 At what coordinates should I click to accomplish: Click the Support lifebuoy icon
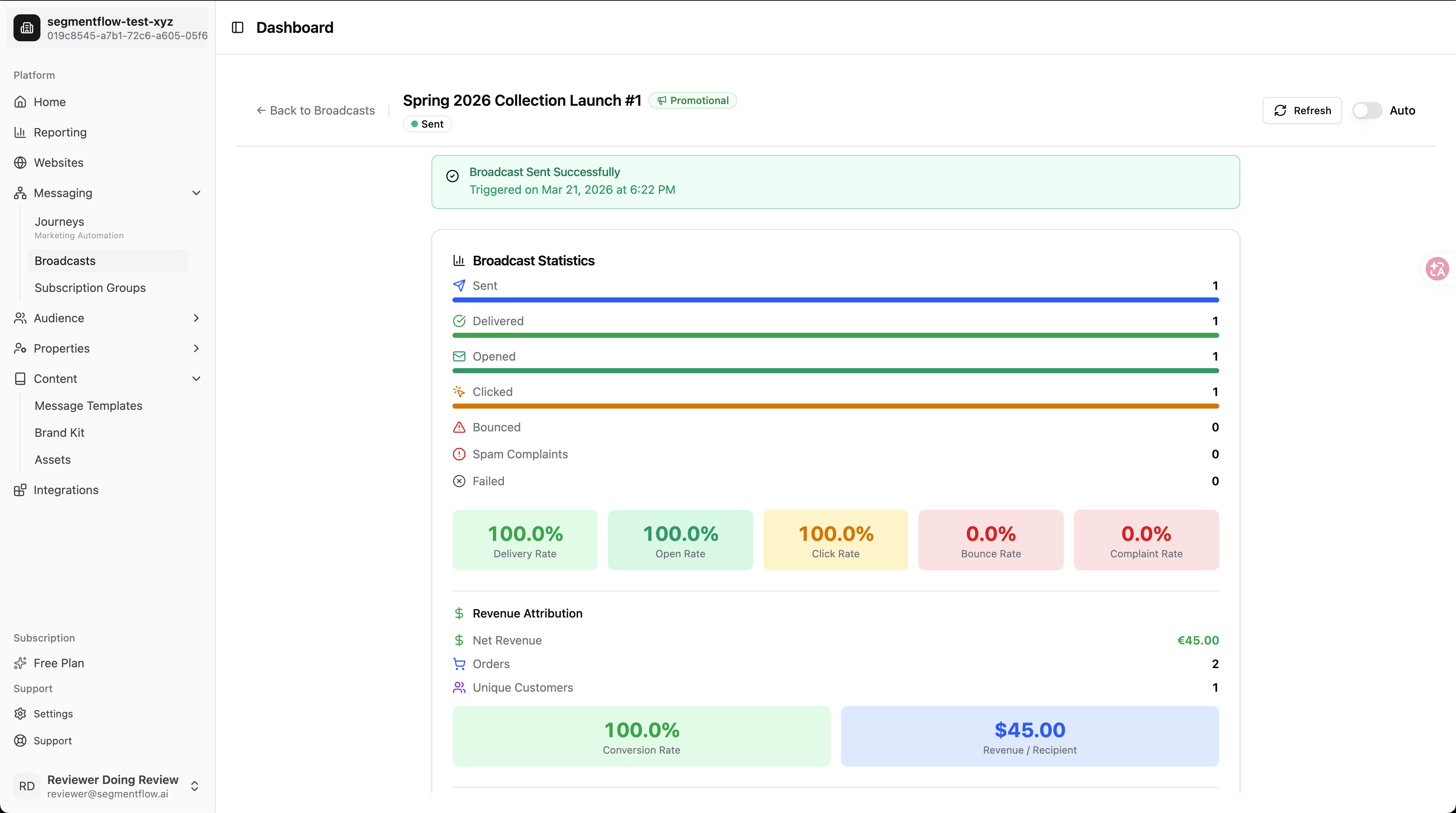coord(20,741)
